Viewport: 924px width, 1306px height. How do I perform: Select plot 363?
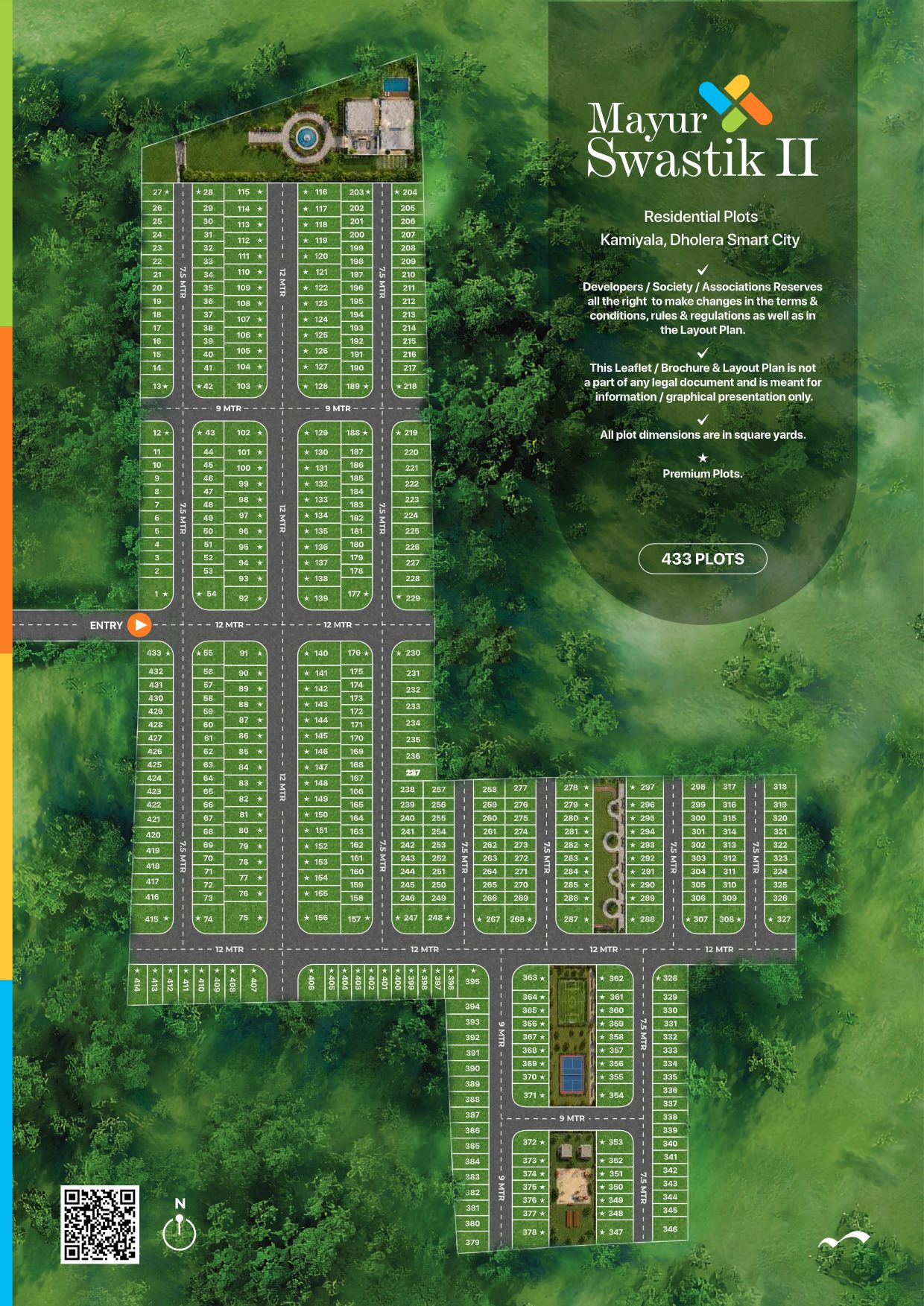(x=532, y=977)
